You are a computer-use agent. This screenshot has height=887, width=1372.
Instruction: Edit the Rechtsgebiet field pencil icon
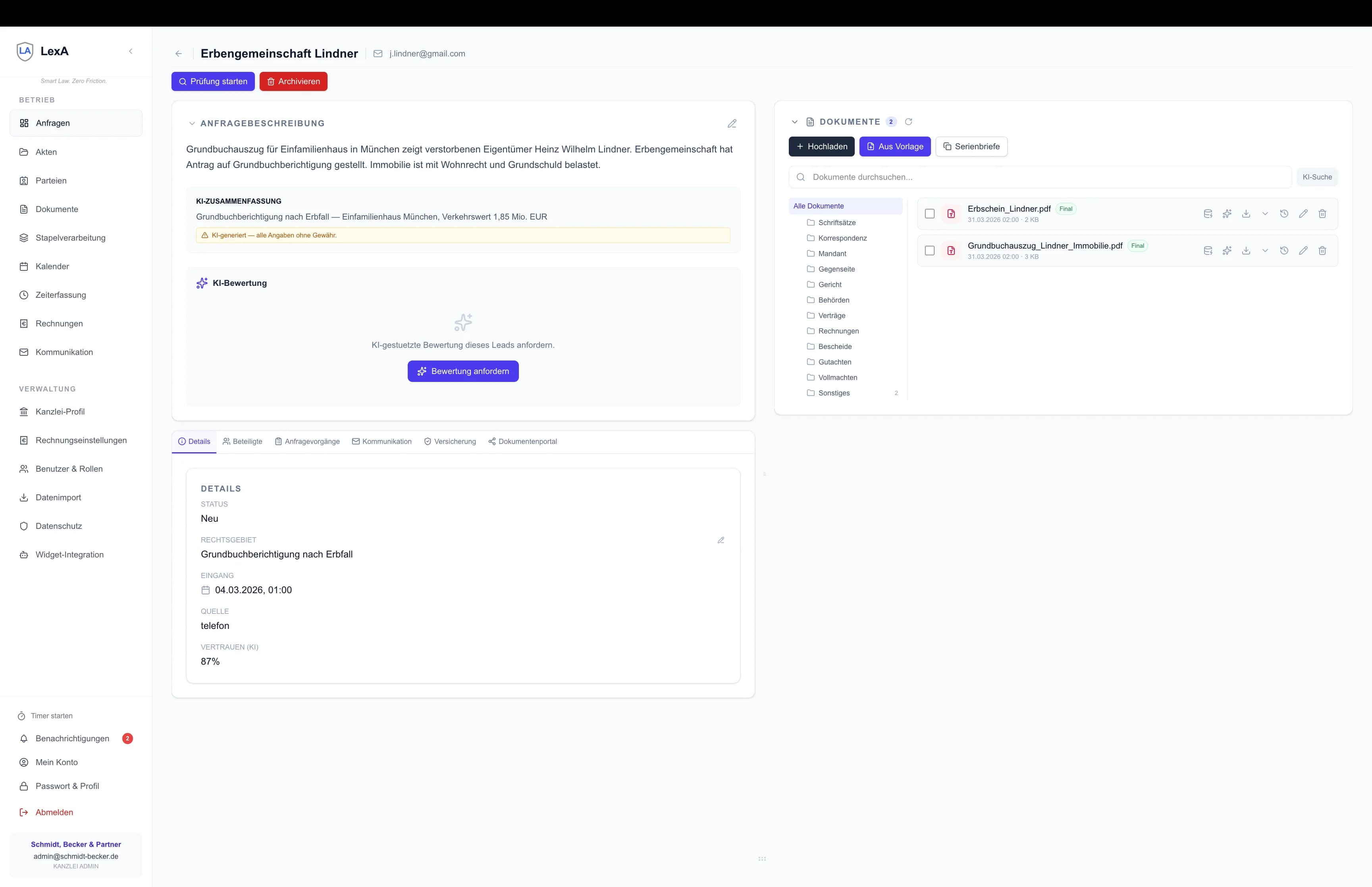click(721, 540)
